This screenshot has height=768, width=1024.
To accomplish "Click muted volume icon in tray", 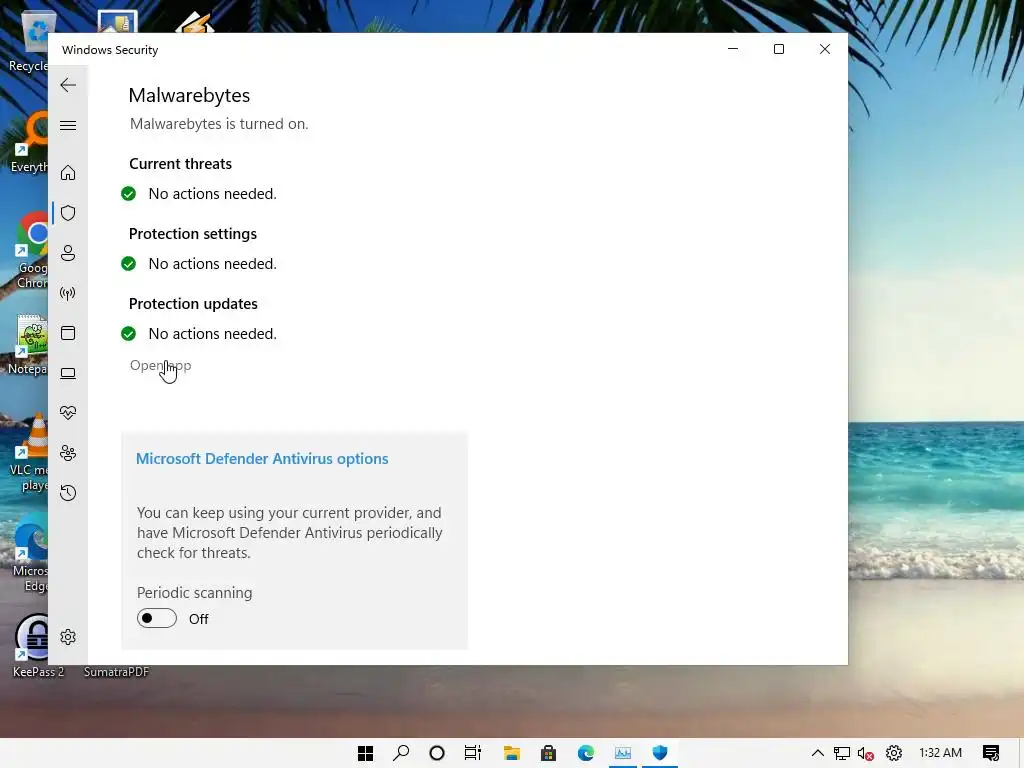I will (866, 754).
